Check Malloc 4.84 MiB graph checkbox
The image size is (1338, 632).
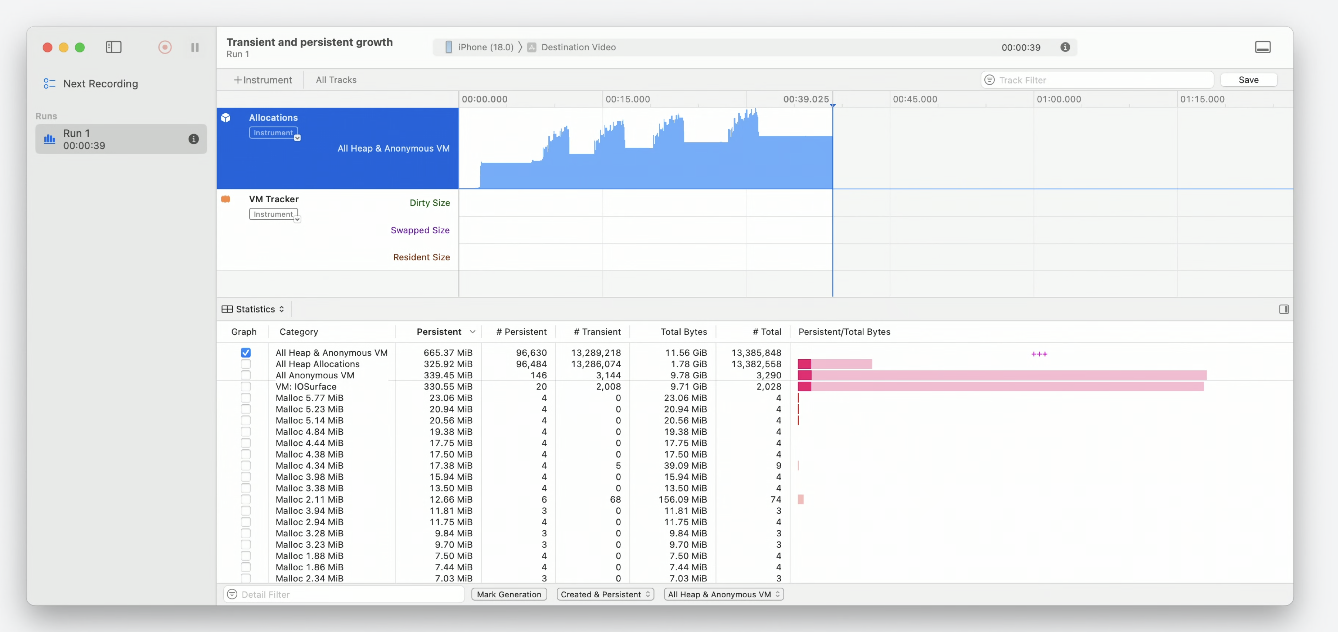click(246, 432)
